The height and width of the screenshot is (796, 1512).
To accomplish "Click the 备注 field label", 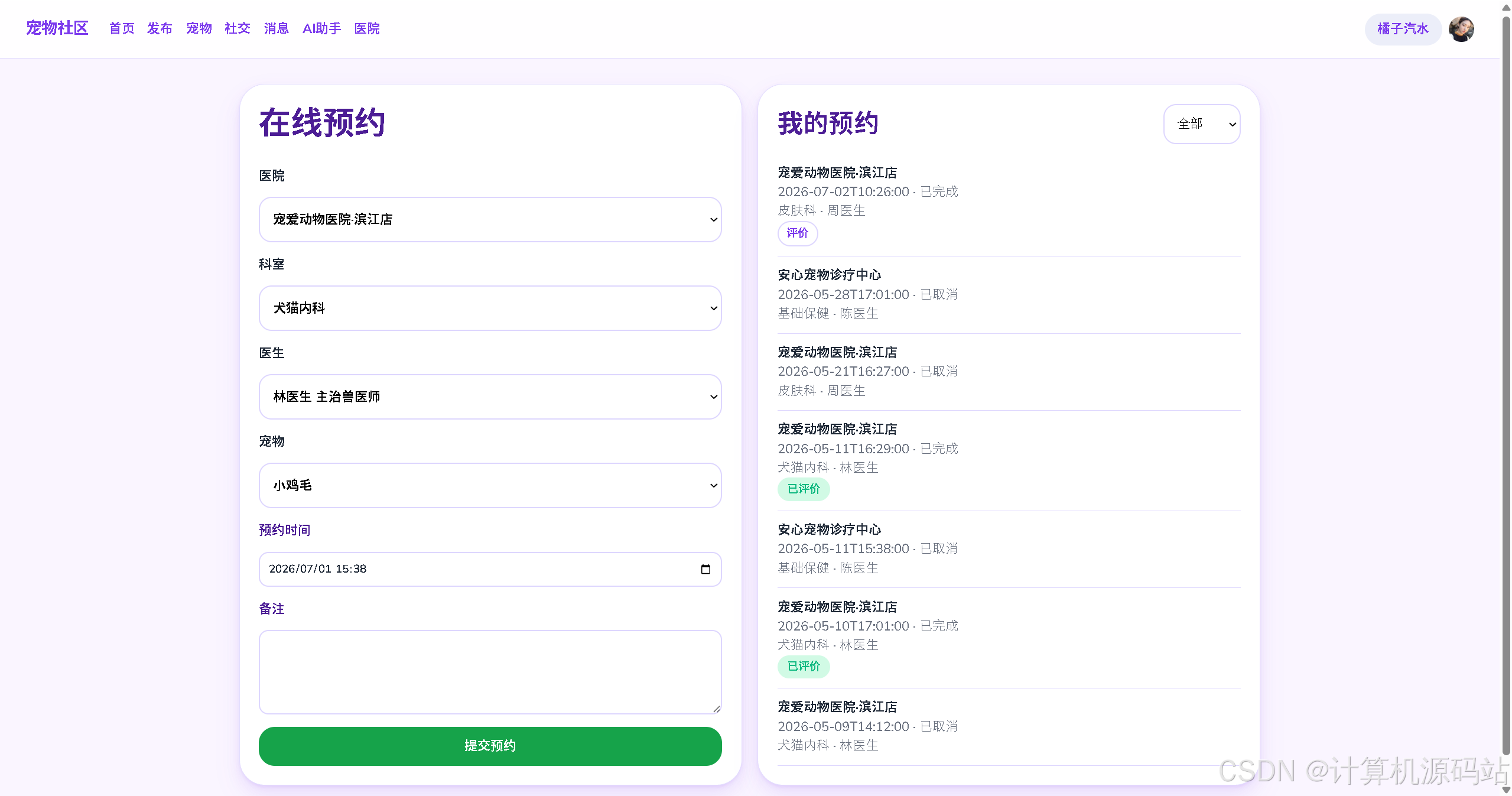I will (x=272, y=609).
